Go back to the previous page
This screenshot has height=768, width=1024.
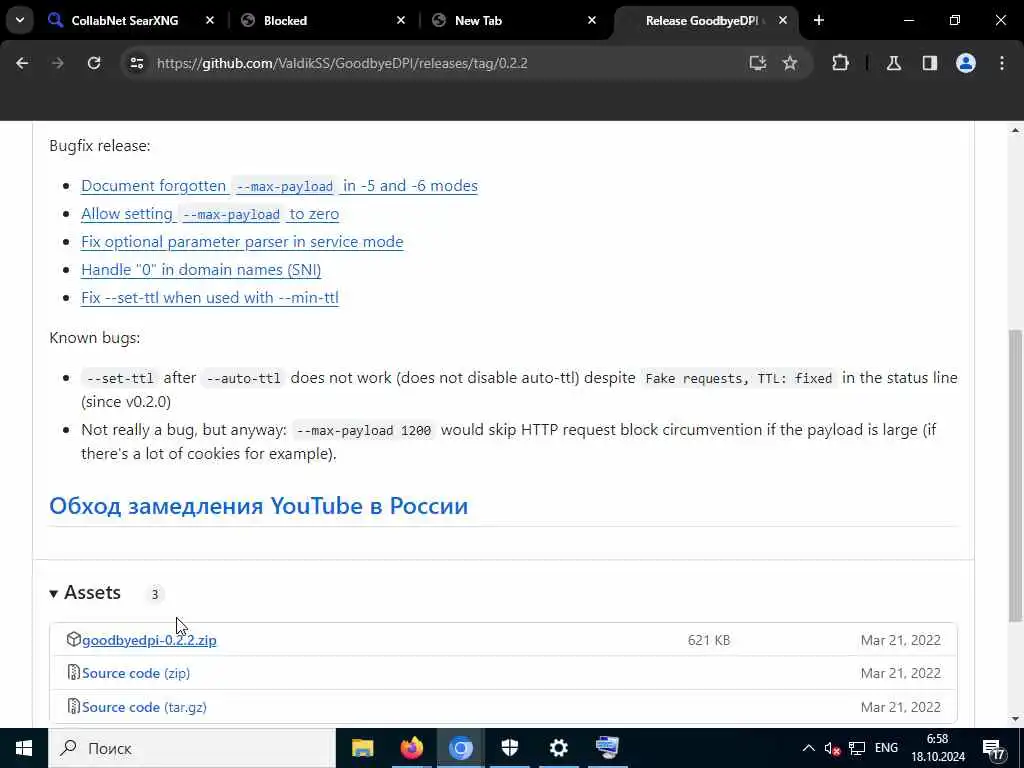pos(22,63)
